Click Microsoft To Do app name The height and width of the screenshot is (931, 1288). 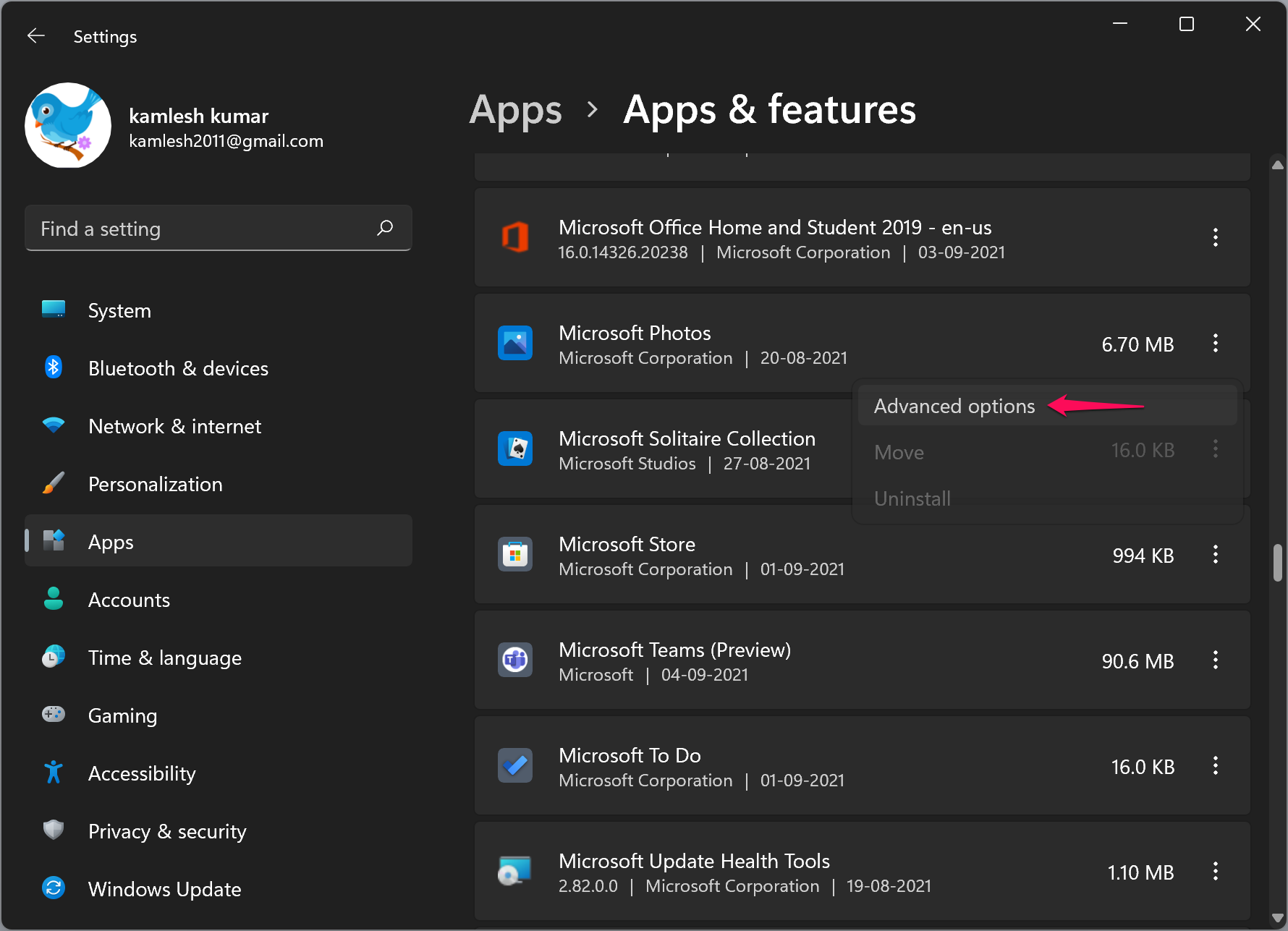(x=630, y=755)
